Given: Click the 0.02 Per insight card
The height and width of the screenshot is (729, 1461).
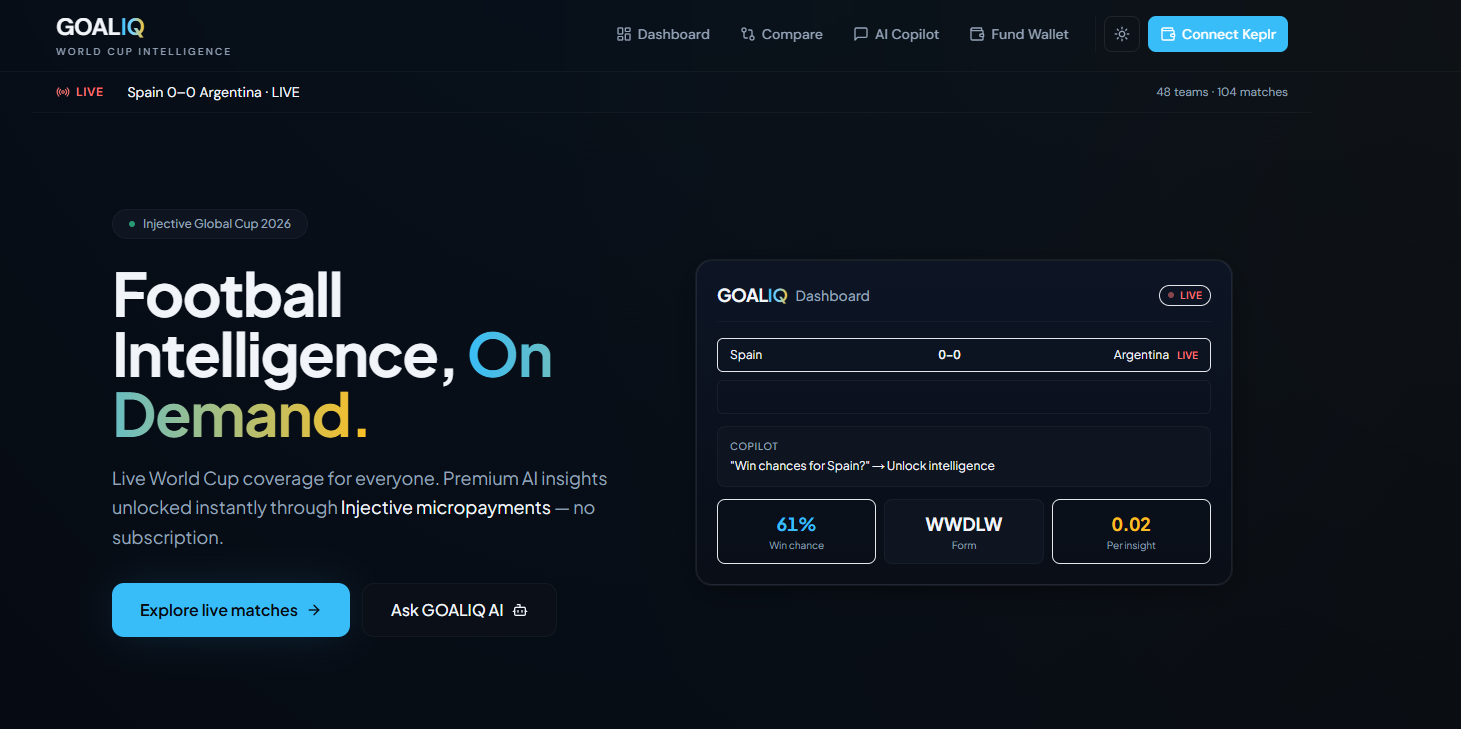Looking at the screenshot, I should pyautogui.click(x=1131, y=532).
